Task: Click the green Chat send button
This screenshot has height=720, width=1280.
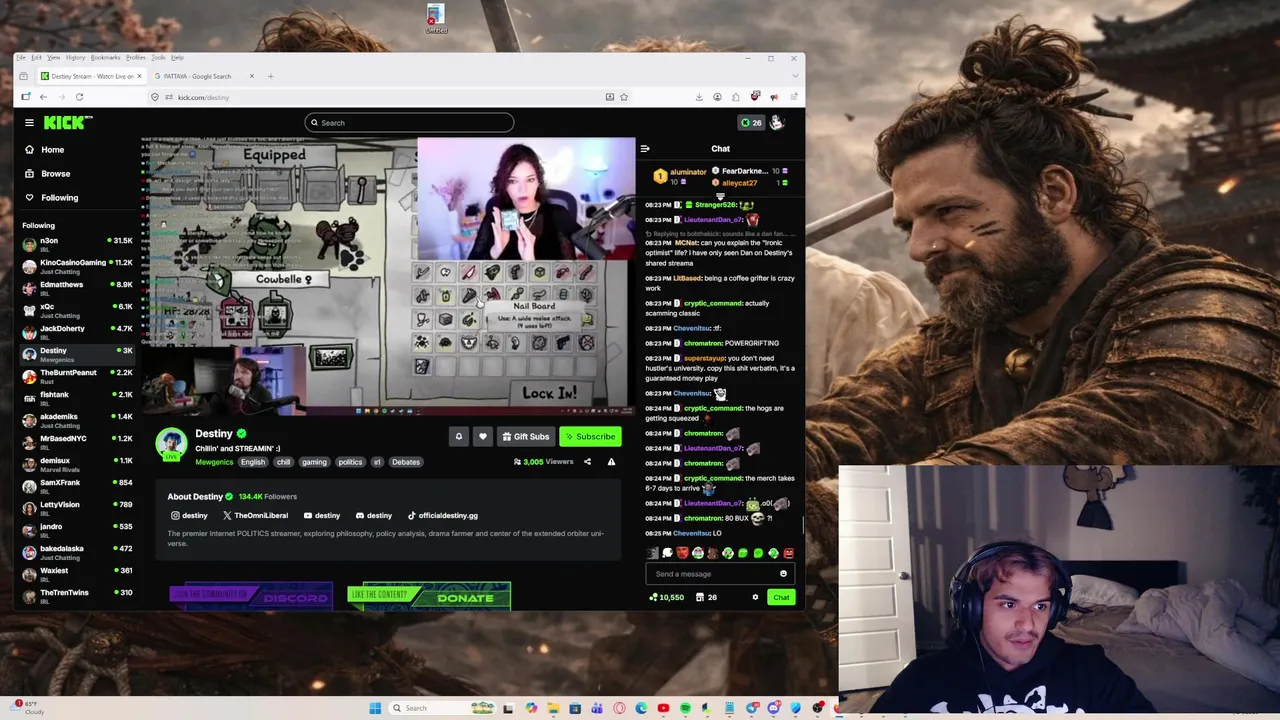Action: (x=781, y=597)
